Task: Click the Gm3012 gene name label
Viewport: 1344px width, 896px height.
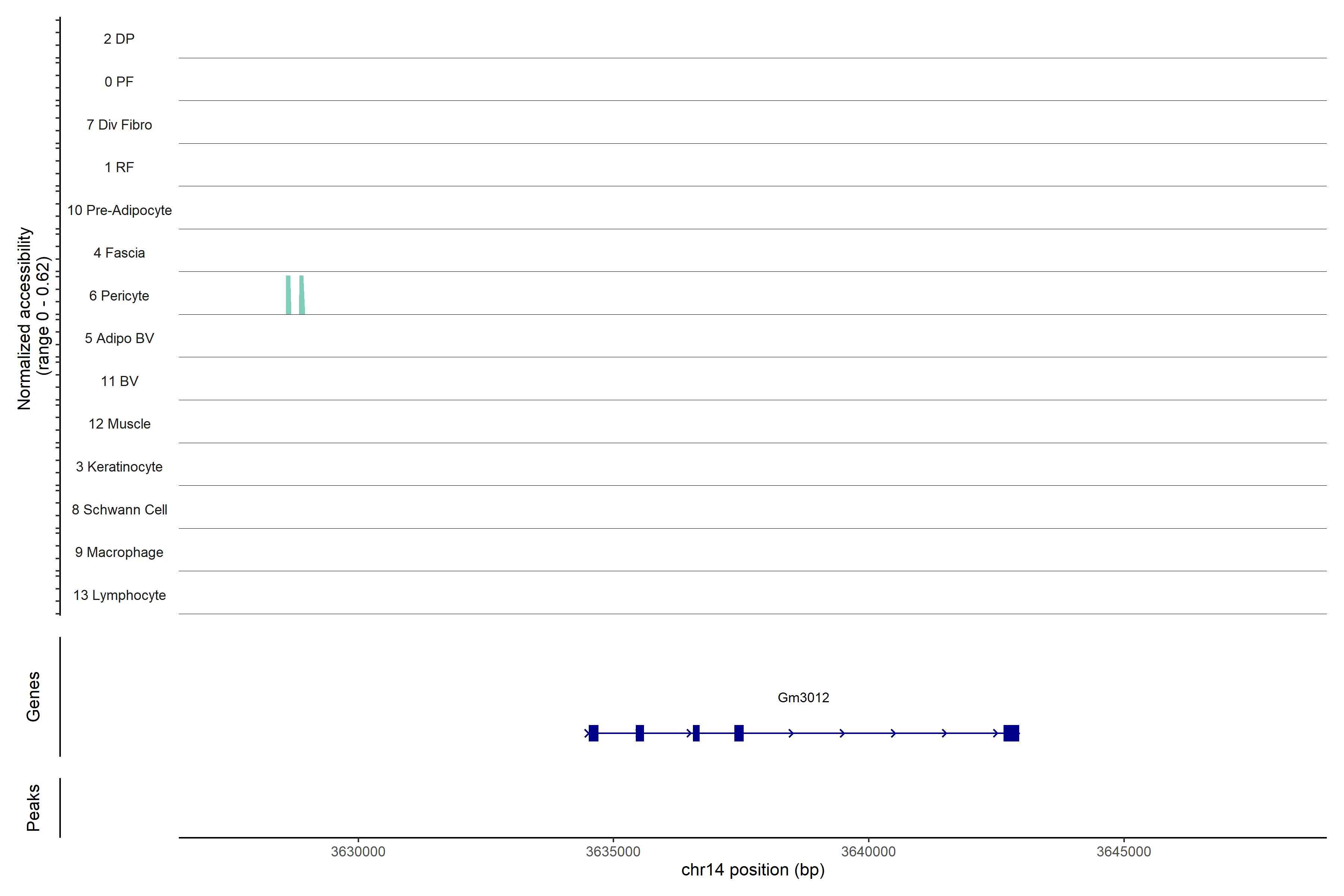Action: click(x=803, y=698)
